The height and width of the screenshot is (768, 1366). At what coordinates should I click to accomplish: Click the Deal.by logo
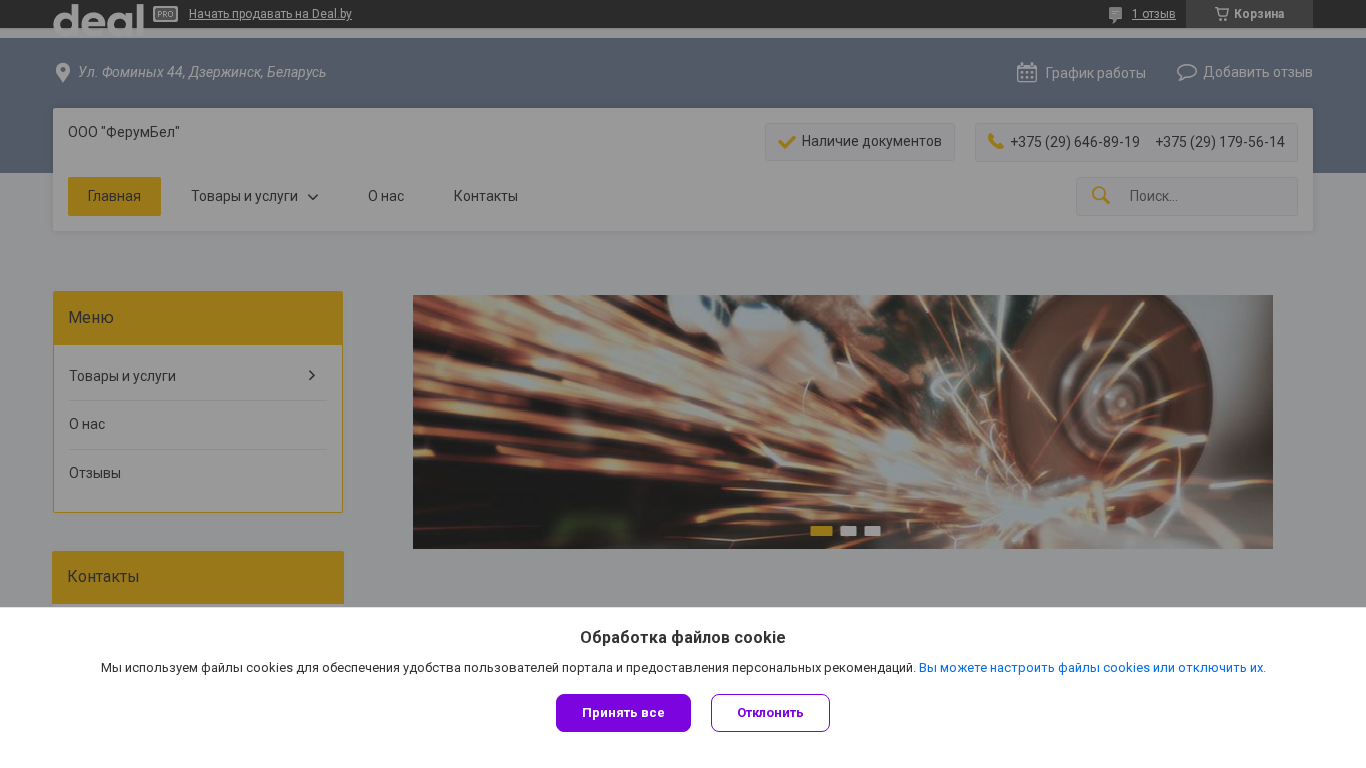tap(98, 18)
